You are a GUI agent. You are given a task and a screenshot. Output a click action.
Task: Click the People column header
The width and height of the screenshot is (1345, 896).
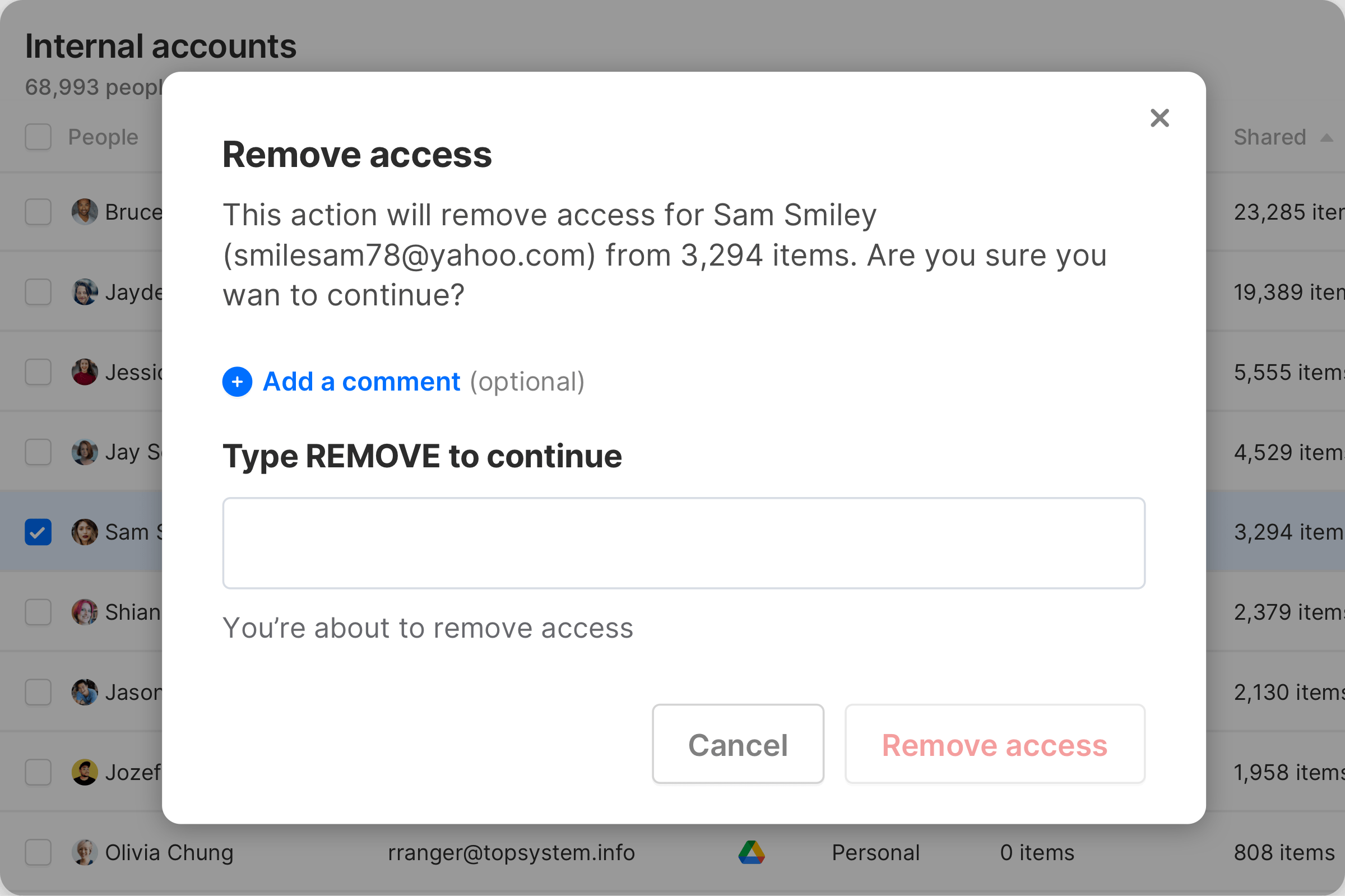(x=102, y=137)
